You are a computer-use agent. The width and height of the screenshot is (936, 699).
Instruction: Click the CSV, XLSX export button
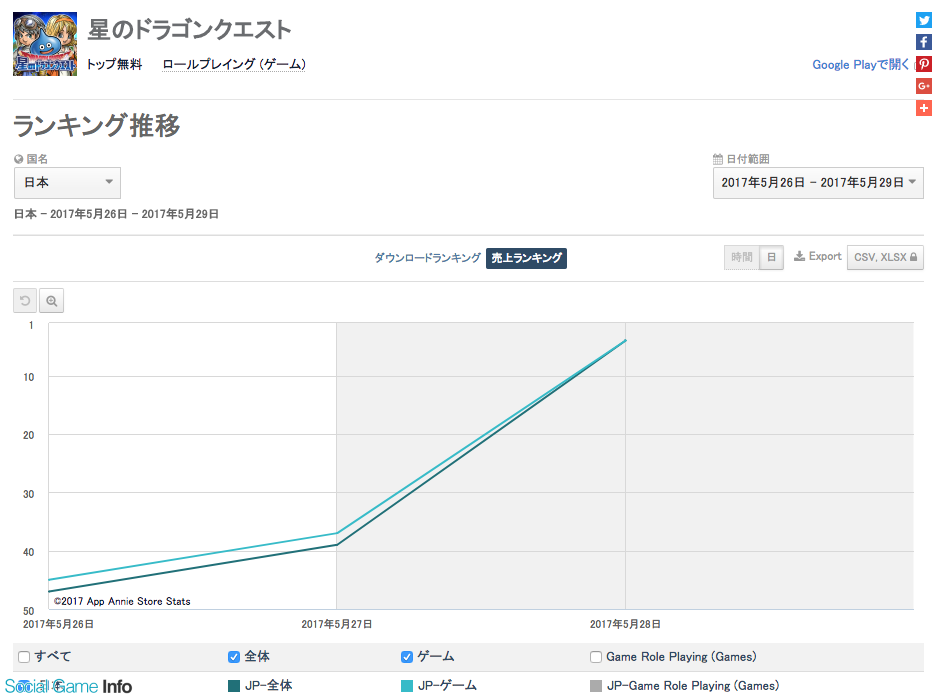pyautogui.click(x=885, y=257)
